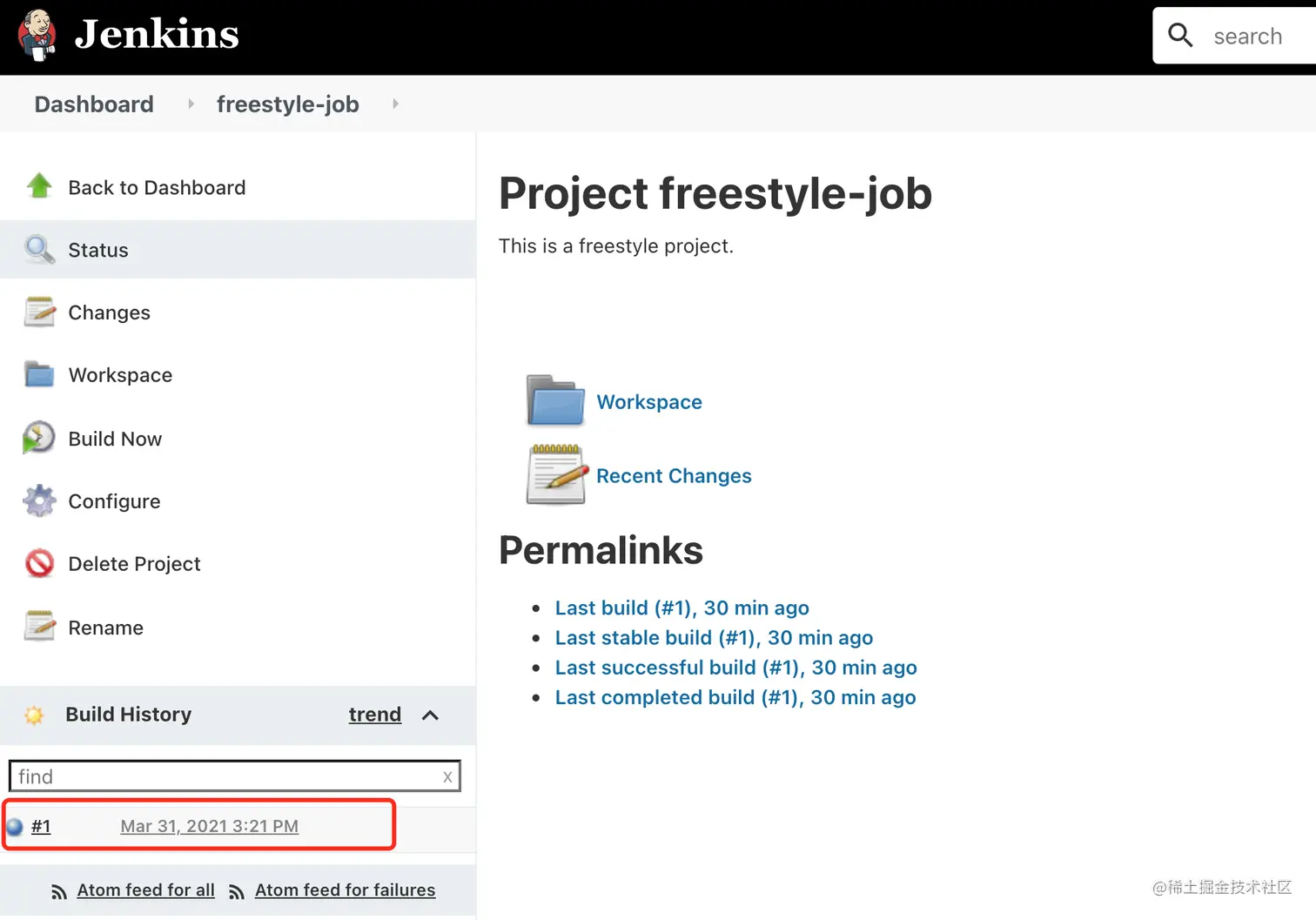Click the large Workspace folder icon
The image size is (1316, 920).
pos(555,401)
